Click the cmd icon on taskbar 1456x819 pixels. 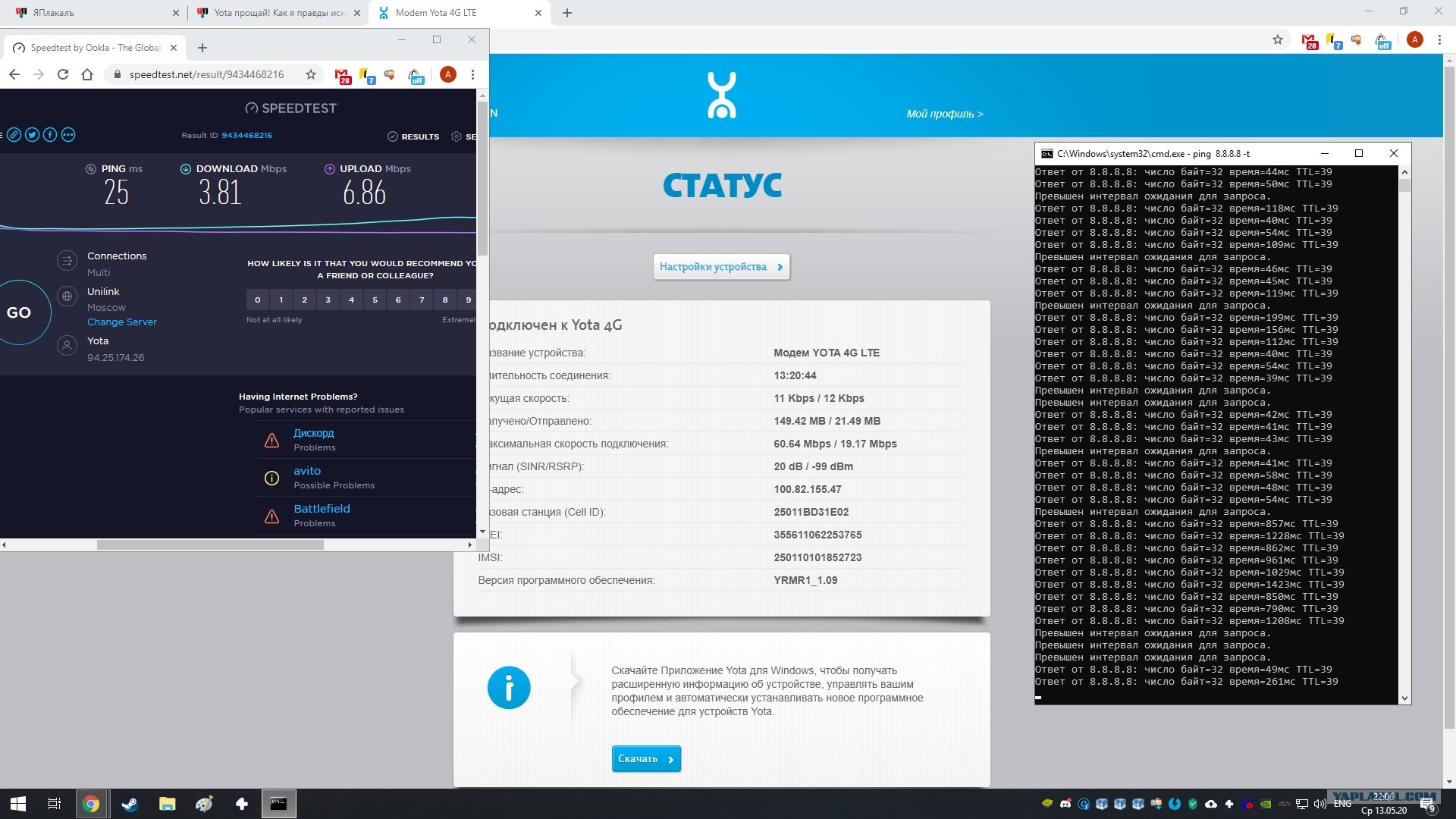tap(278, 804)
